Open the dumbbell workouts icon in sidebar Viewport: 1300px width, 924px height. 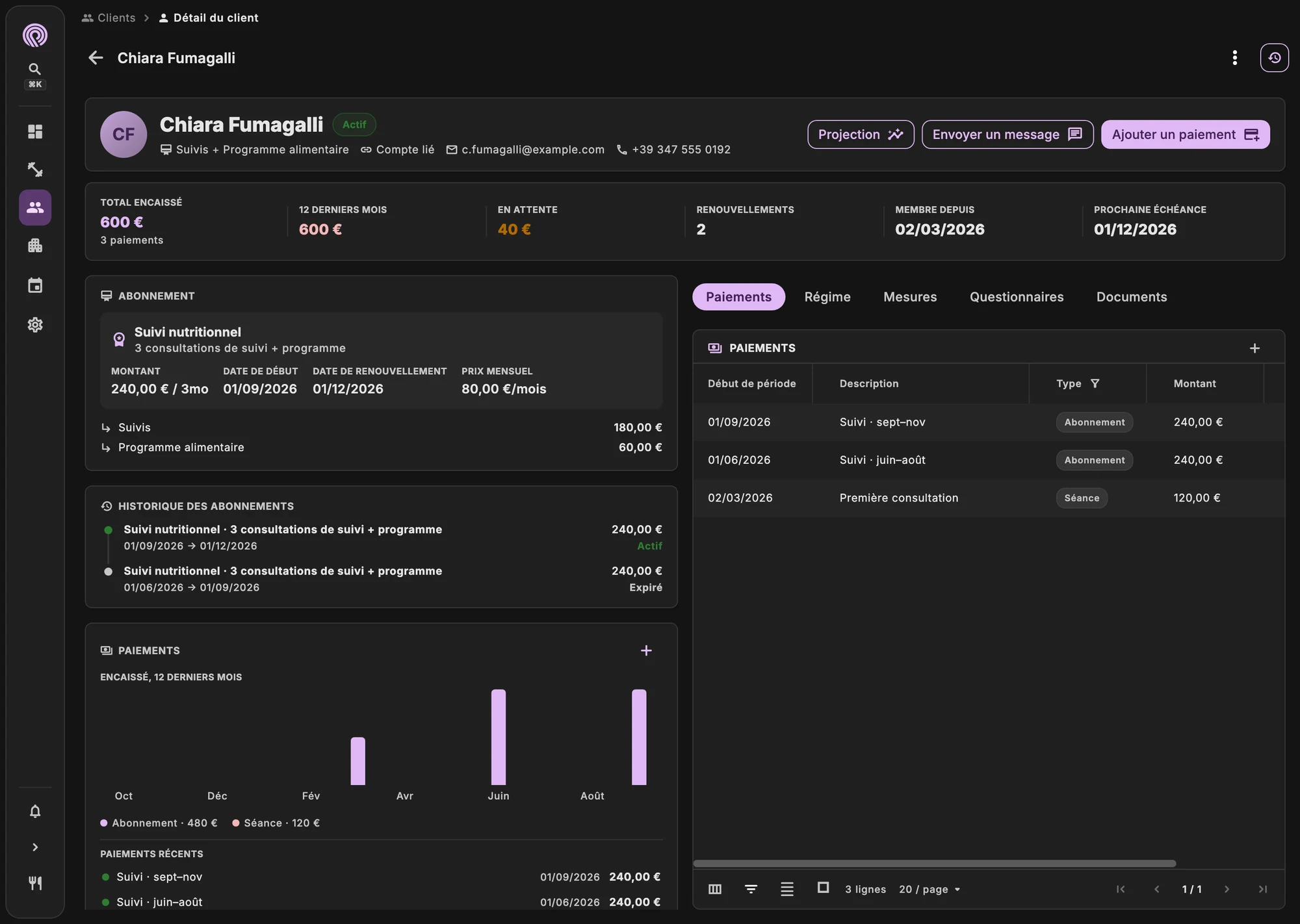pos(35,170)
